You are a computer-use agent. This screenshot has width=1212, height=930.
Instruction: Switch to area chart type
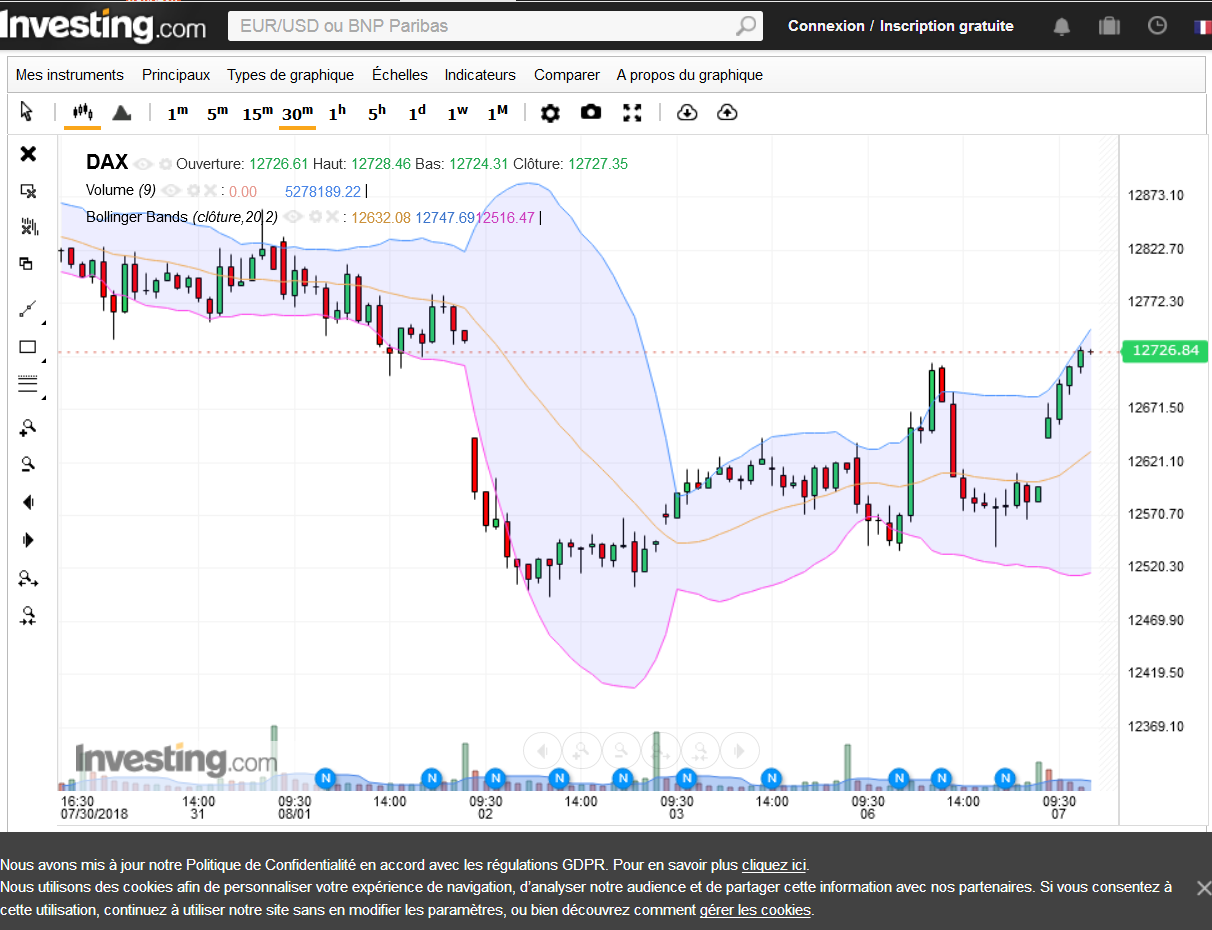pos(122,112)
